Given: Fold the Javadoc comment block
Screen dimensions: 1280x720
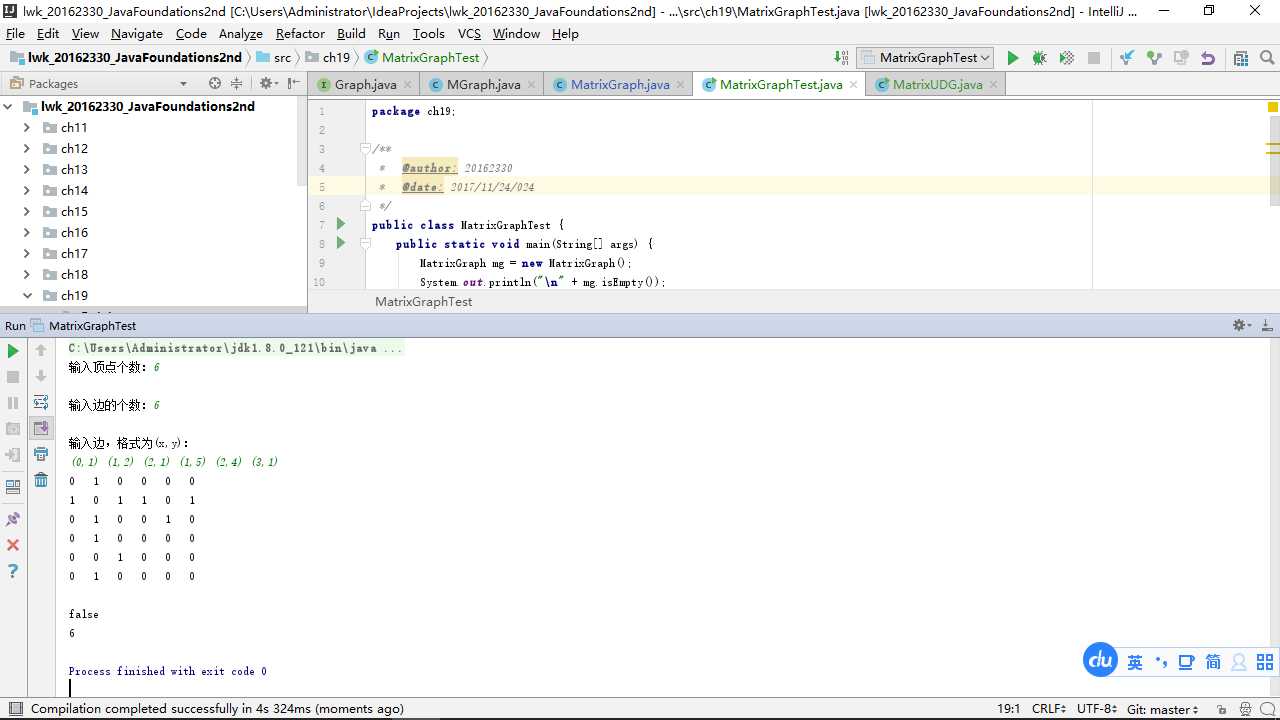Looking at the screenshot, I should [365, 148].
